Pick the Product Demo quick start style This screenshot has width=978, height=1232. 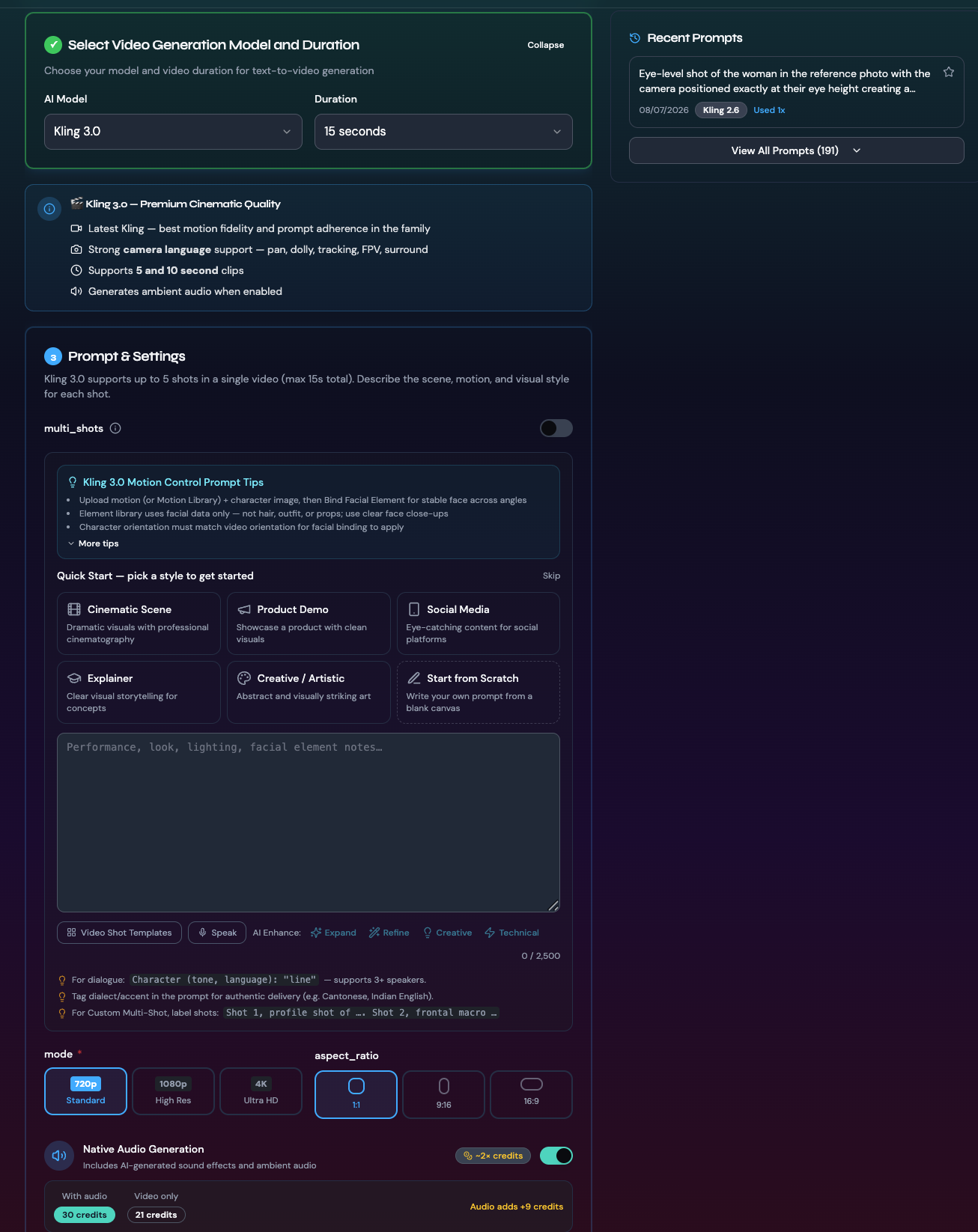tap(309, 623)
